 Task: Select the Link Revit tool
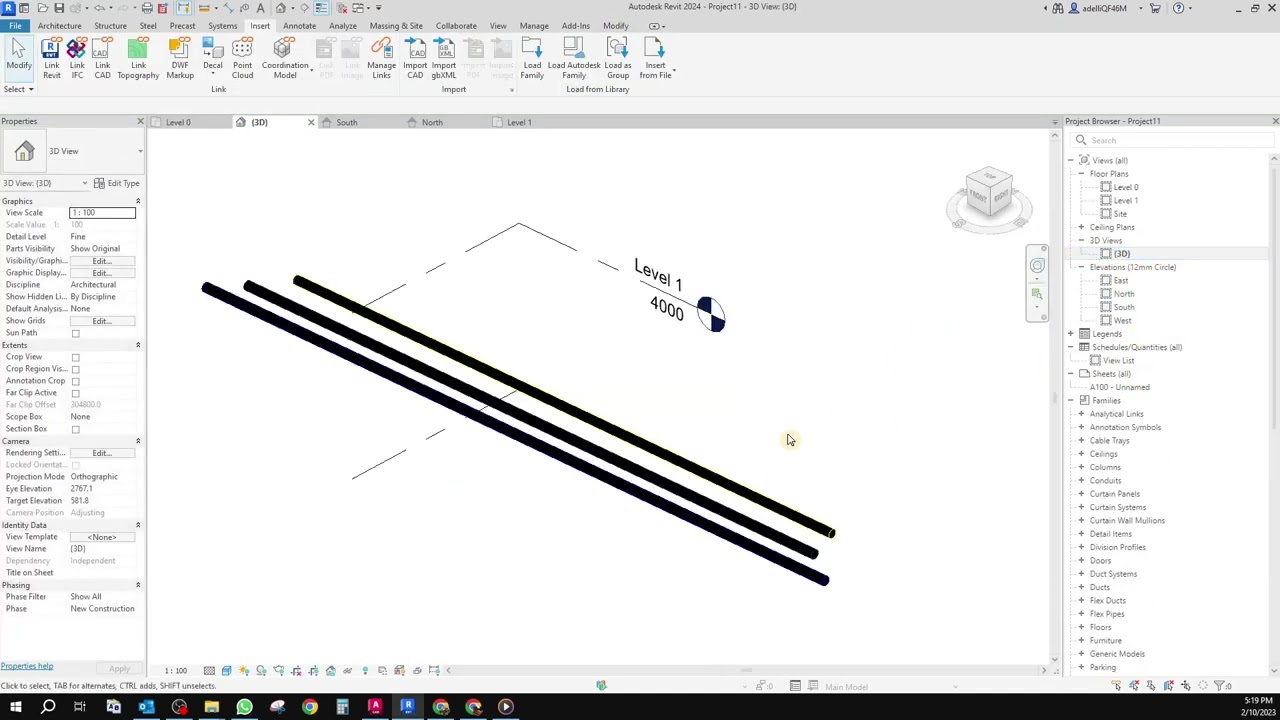(x=51, y=58)
